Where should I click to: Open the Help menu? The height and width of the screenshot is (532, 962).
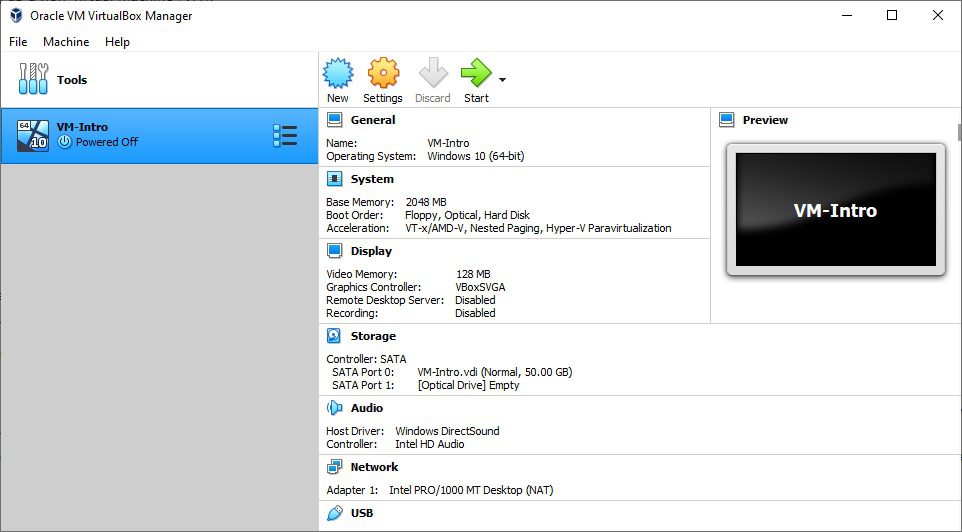coord(117,42)
